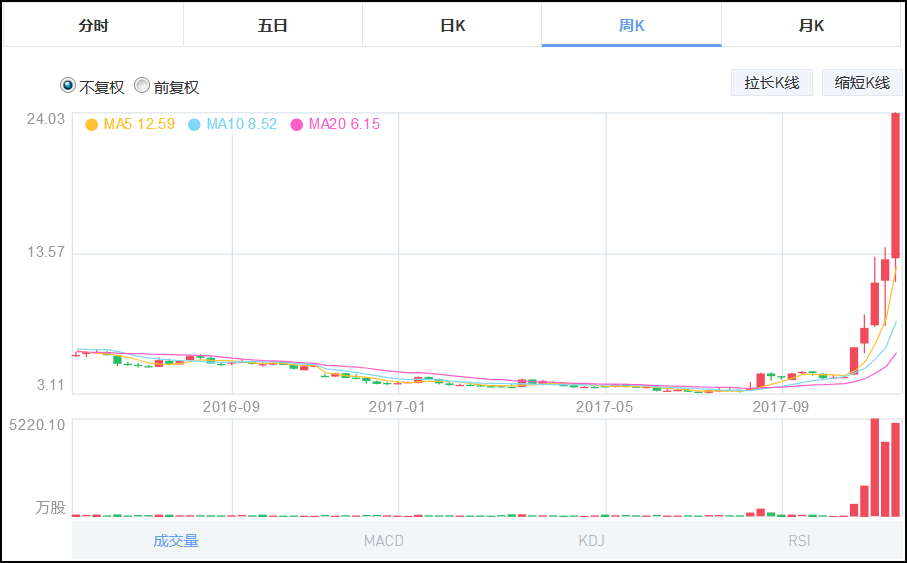
Task: Select the 周K tab
Action: coord(632,25)
